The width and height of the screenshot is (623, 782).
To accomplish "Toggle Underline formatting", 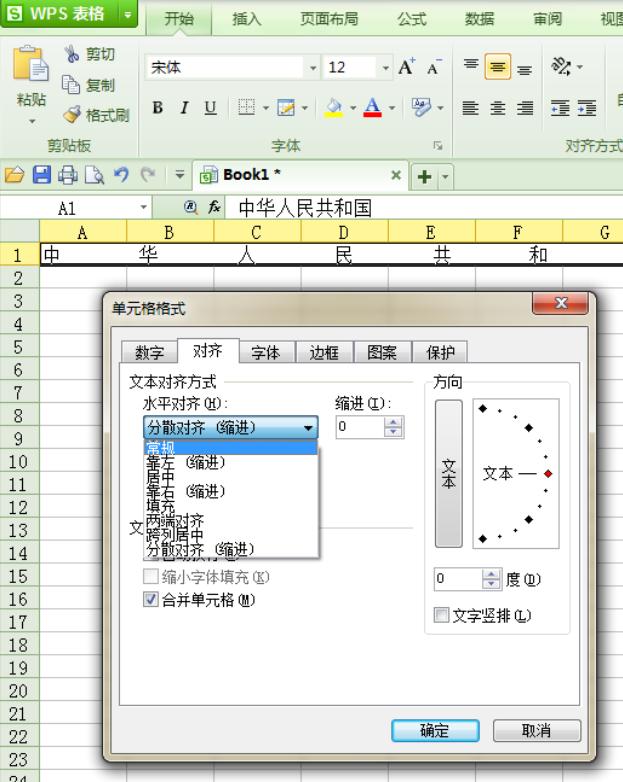I will coord(210,107).
